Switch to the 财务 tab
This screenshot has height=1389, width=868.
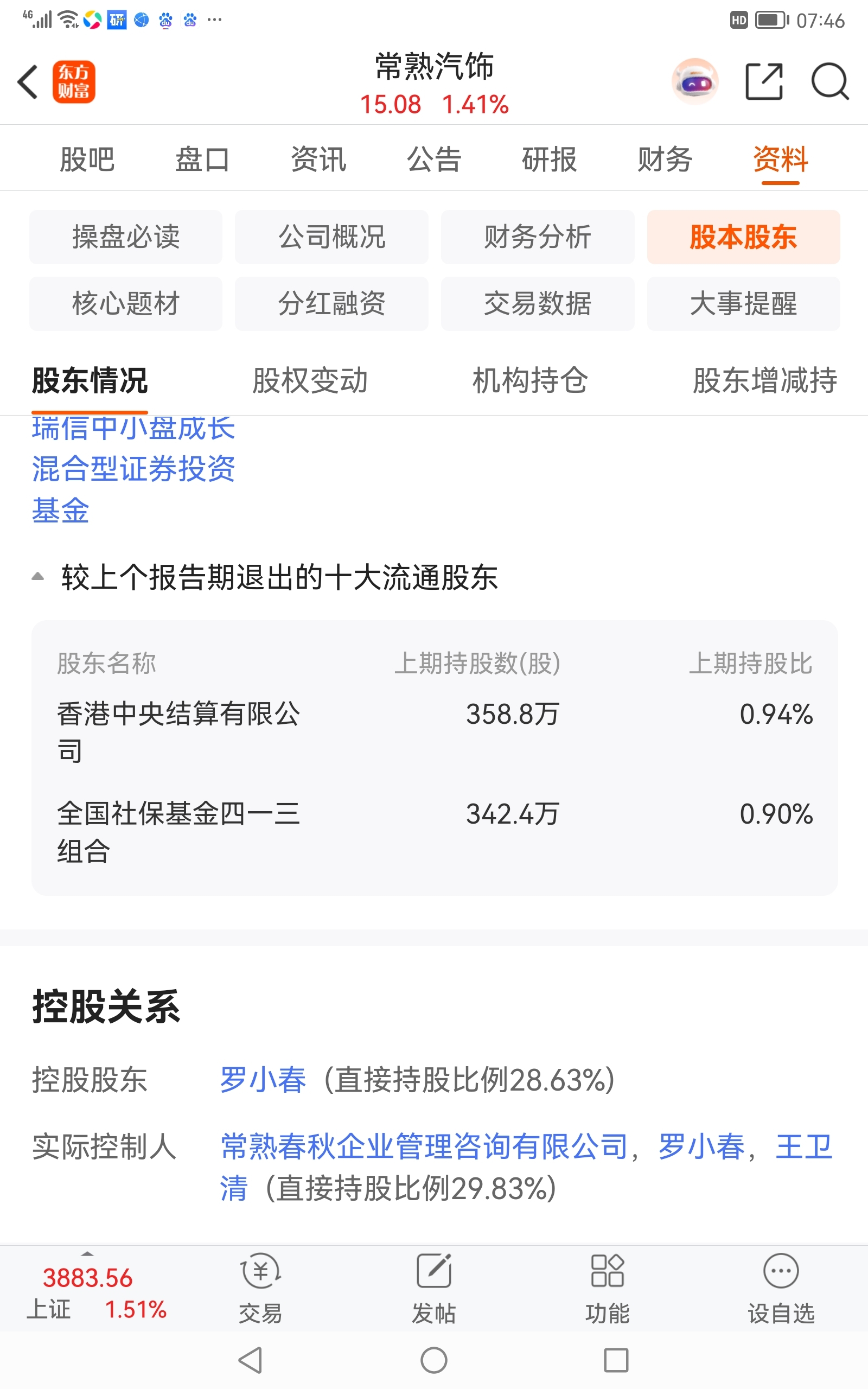pos(665,159)
